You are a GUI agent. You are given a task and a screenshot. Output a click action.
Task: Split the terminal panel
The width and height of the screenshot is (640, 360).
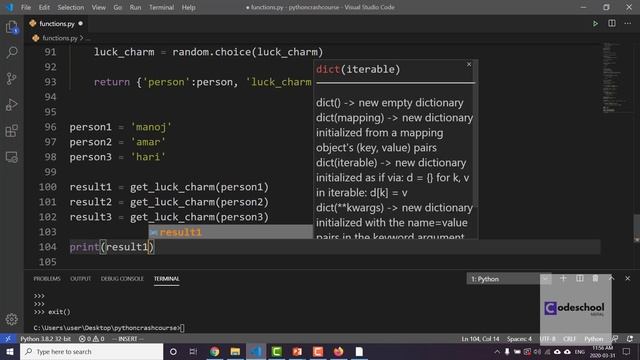pyautogui.click(x=580, y=278)
